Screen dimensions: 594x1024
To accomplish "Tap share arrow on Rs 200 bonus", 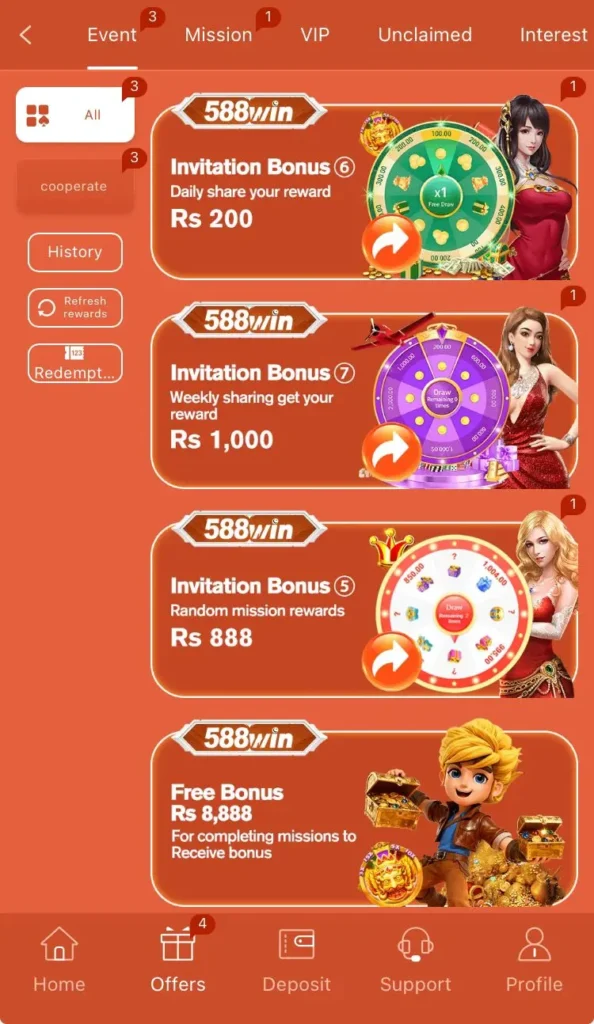I will click(392, 243).
